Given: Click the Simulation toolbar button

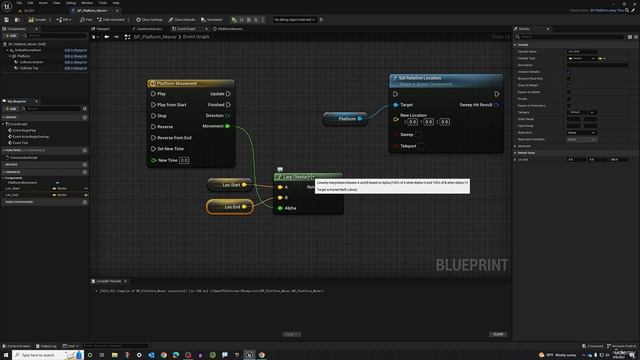Looking at the screenshot, I should tap(212, 20).
